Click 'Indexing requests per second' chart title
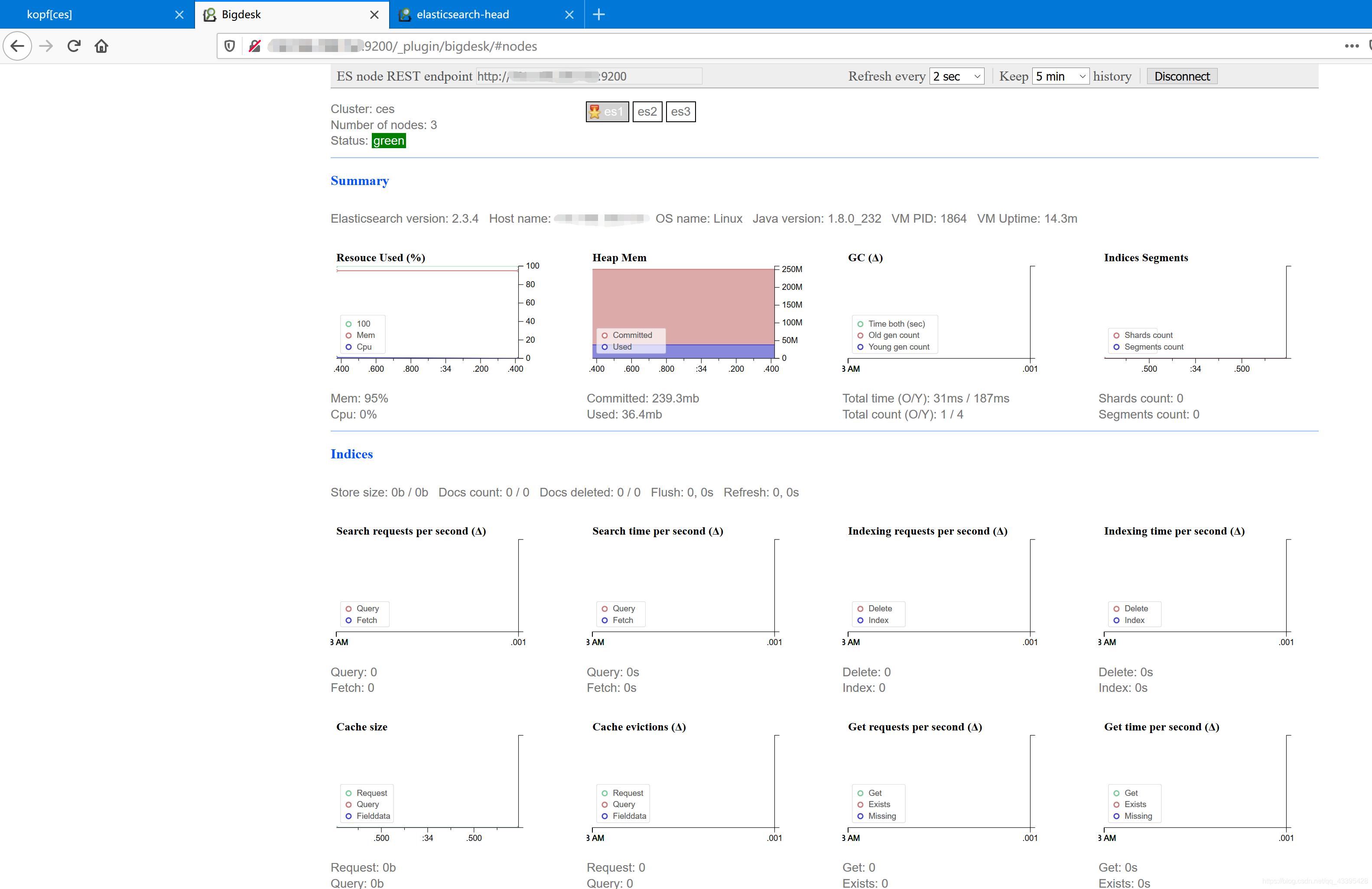Image resolution: width=1372 pixels, height=889 pixels. (x=927, y=531)
